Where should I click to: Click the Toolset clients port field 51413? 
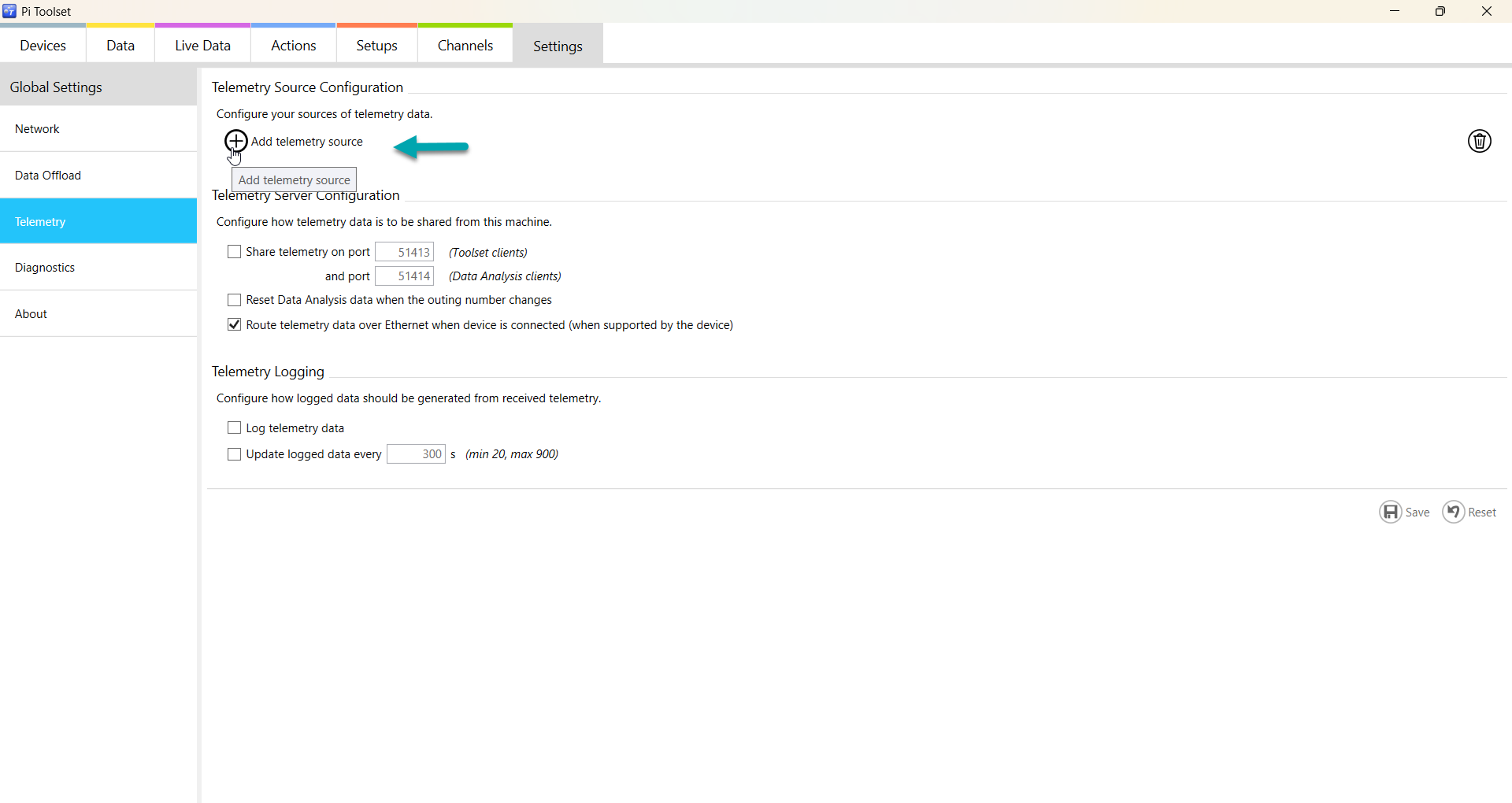point(404,252)
